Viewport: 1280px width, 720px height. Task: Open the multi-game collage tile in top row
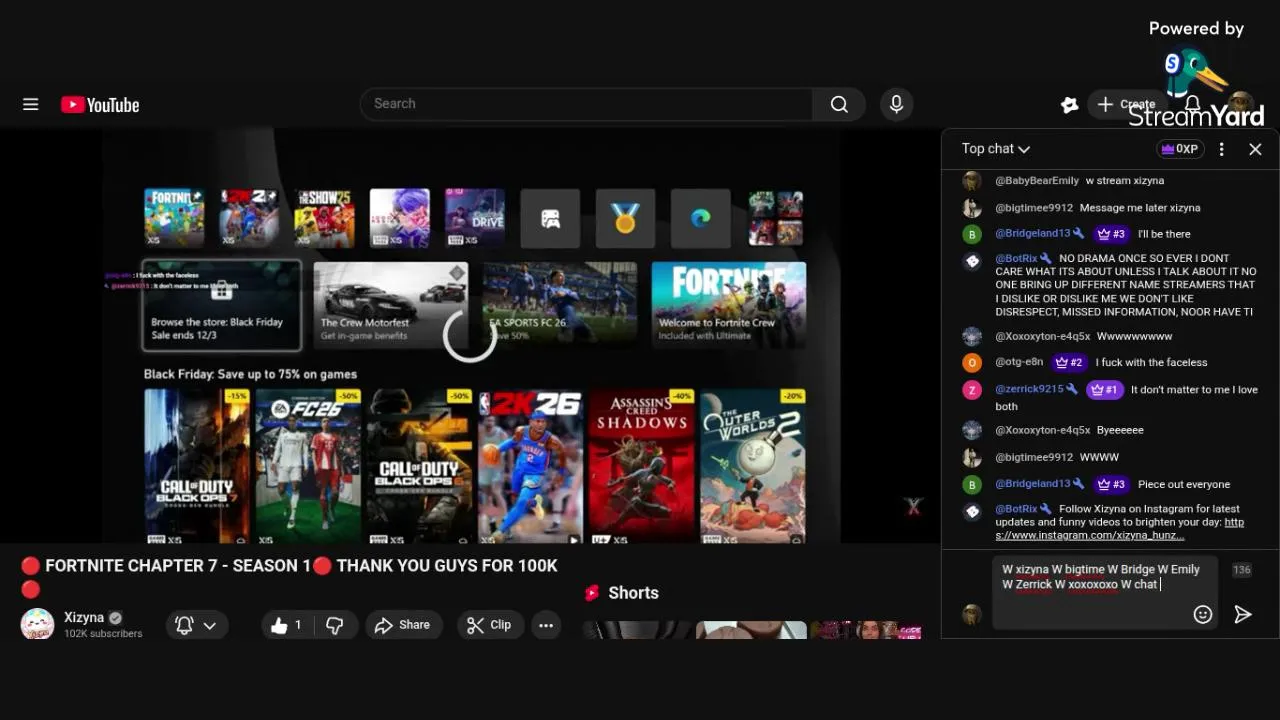coord(776,218)
